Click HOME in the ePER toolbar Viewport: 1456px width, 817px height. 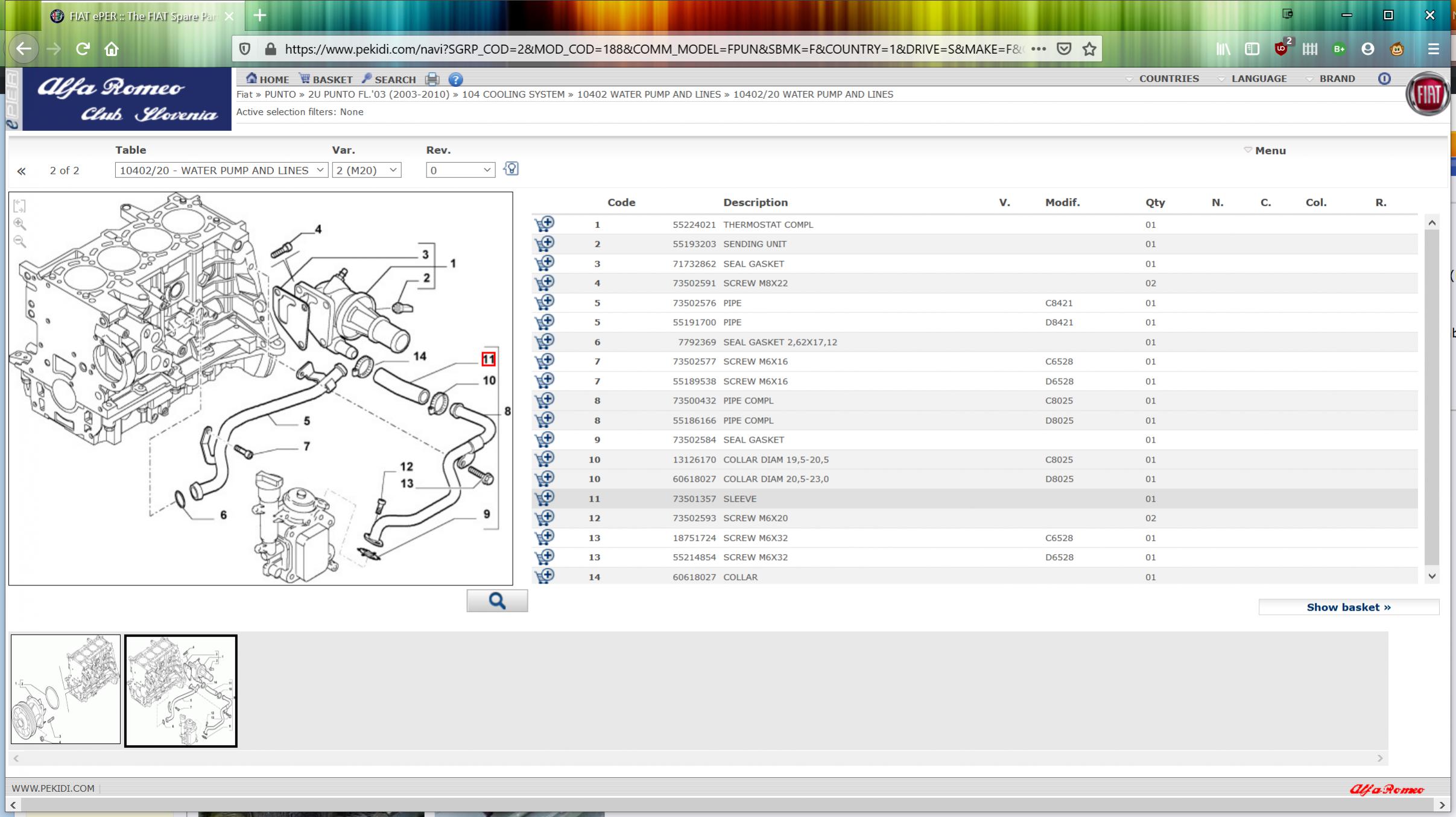click(267, 79)
